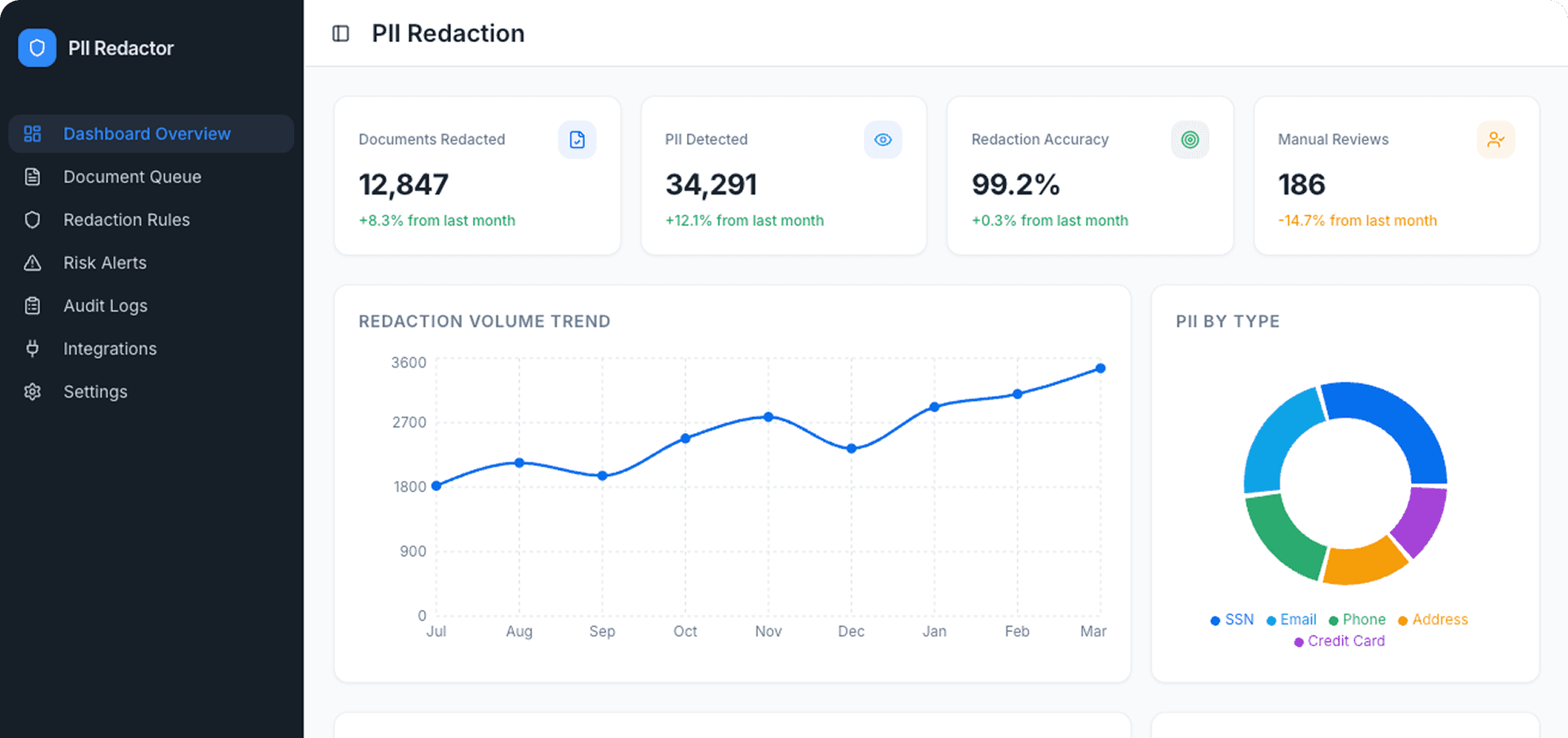Click the purple Credit Card donut segment
This screenshot has width=1568, height=738.
1421,521
